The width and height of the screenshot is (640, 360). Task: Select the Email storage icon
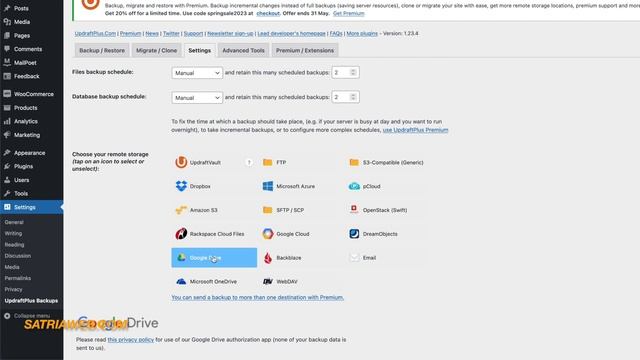[x=354, y=258]
